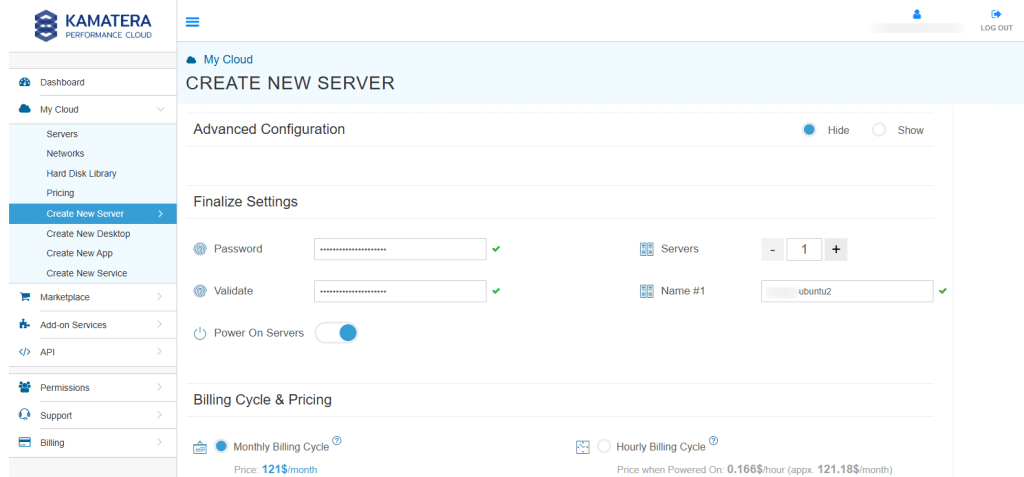Select Show for Advanced Configuration
This screenshot has height=477, width=1024.
point(879,129)
